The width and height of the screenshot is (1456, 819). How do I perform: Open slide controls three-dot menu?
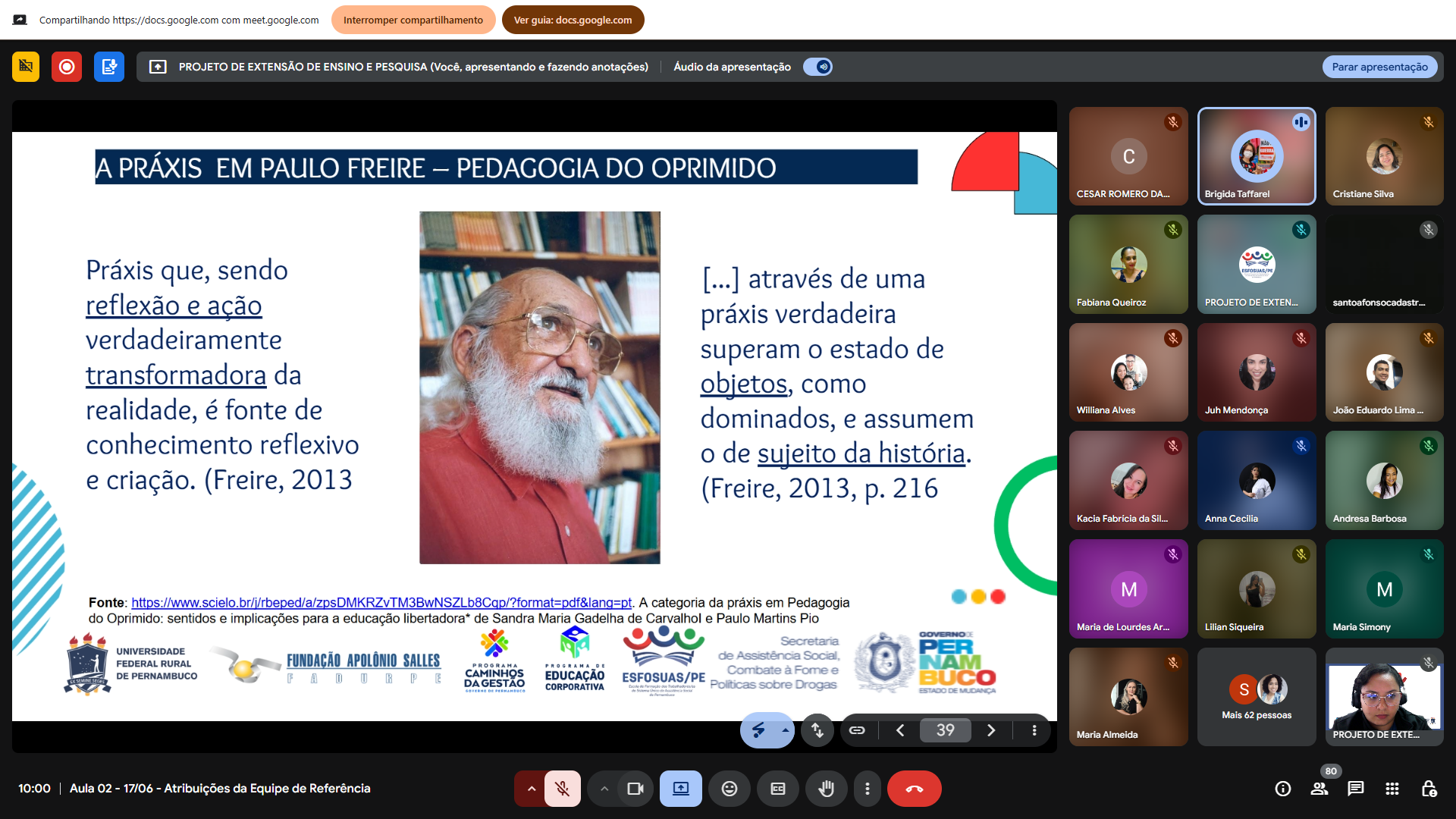click(x=1034, y=730)
